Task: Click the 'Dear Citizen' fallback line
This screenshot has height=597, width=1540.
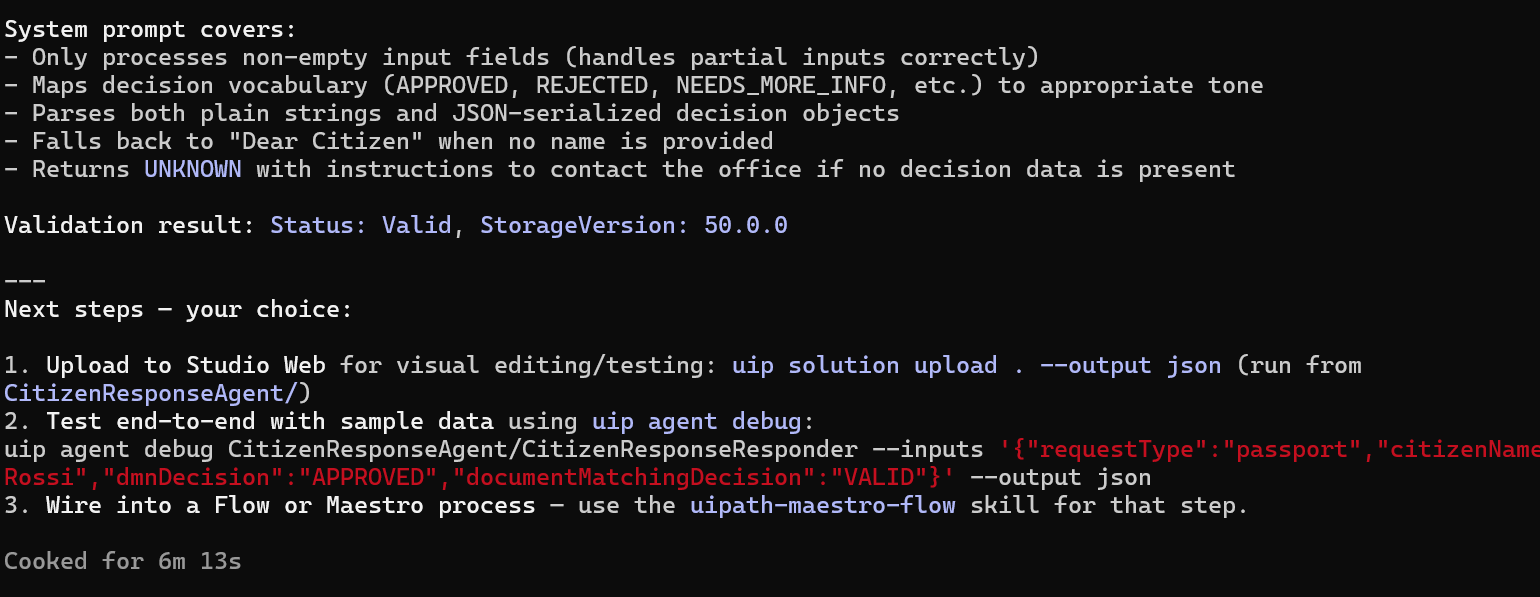Action: point(389,141)
